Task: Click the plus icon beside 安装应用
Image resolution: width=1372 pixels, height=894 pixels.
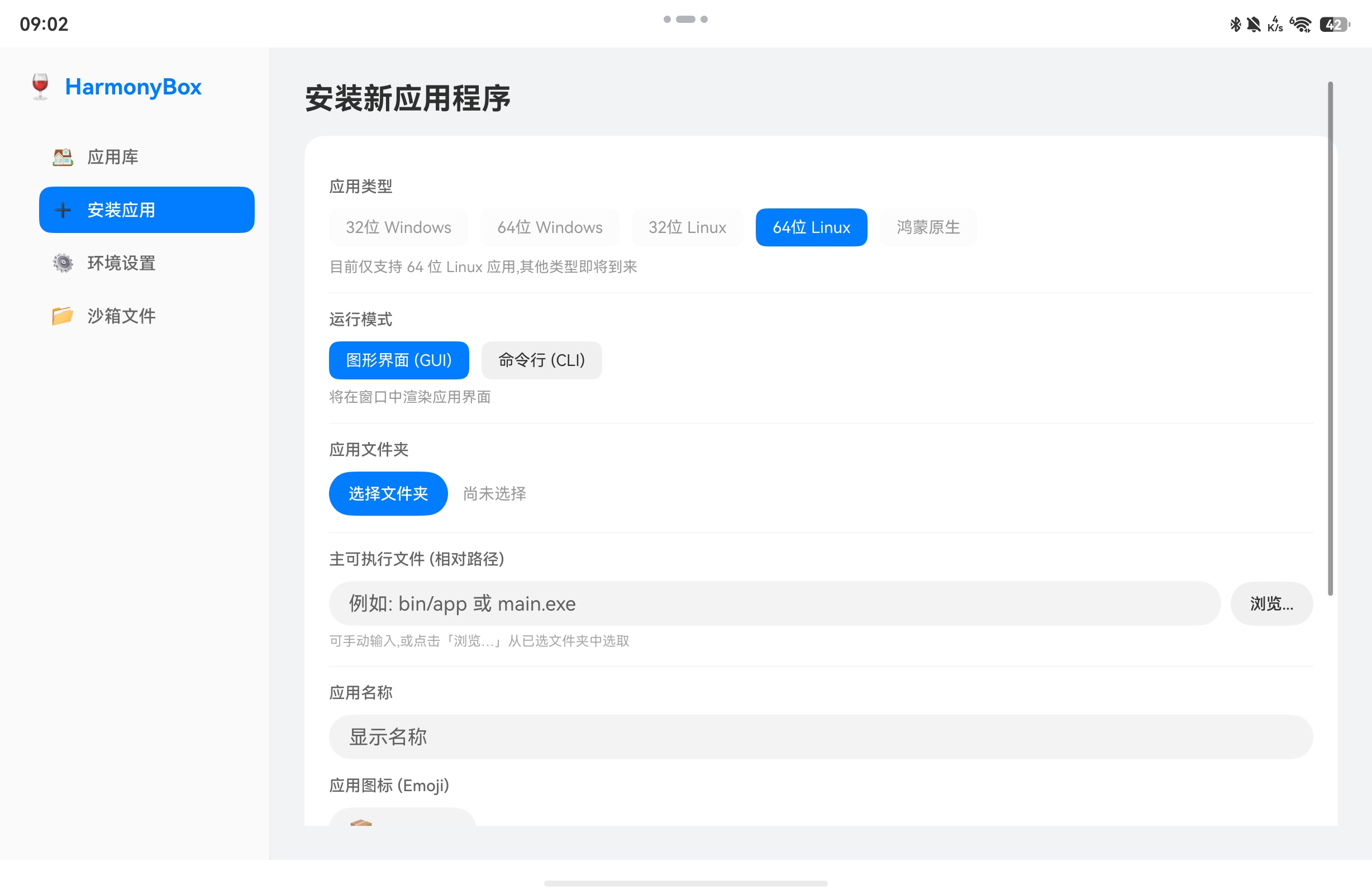Action: 63,210
